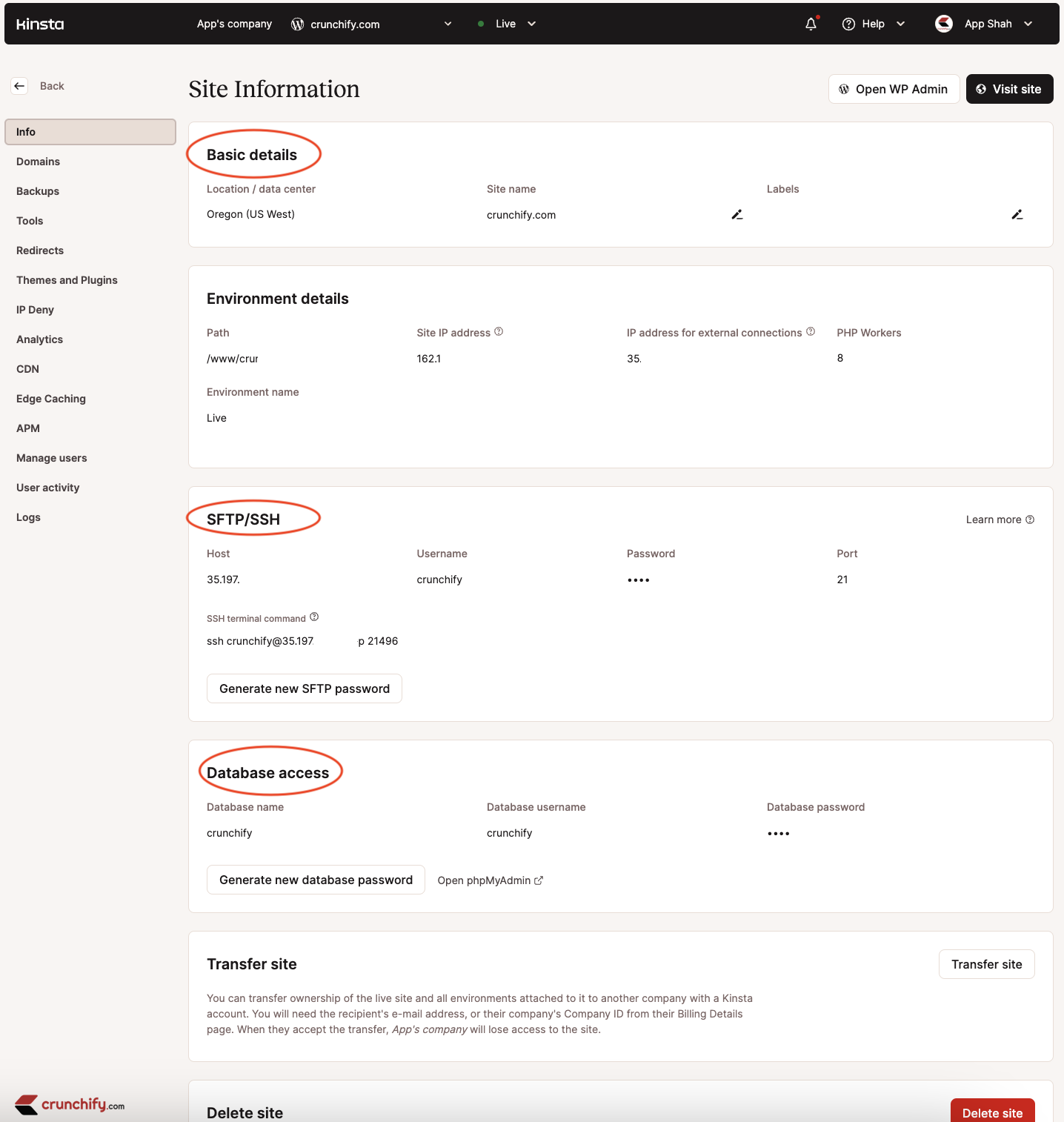
Task: Show SSH terminal command help icon
Action: pos(314,617)
